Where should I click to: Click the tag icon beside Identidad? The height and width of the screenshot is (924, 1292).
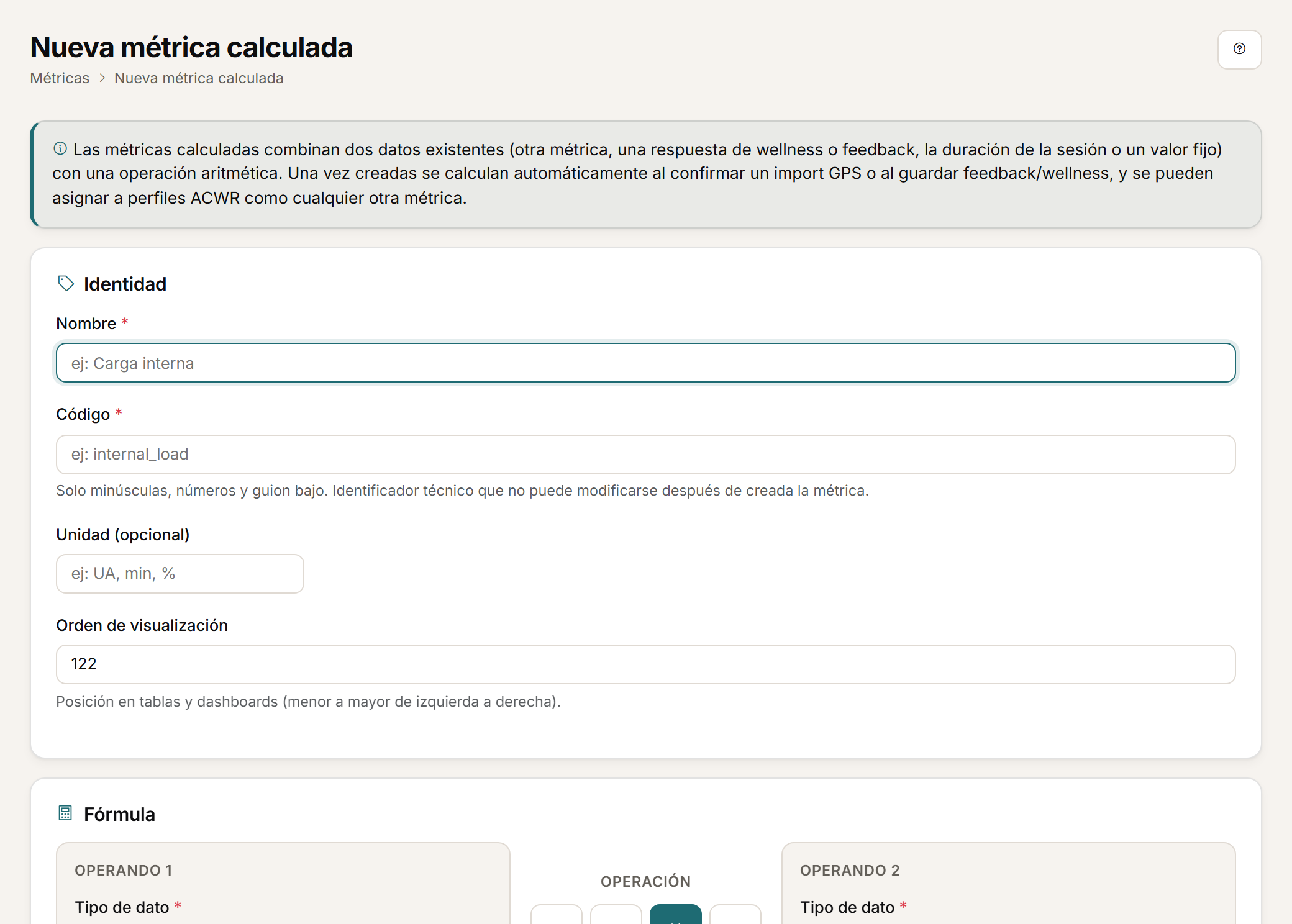[x=66, y=284]
